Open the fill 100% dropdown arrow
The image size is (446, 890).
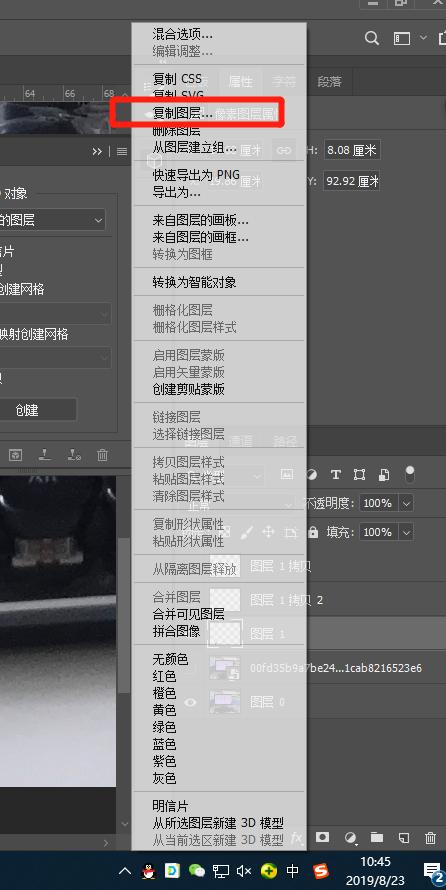(x=406, y=532)
